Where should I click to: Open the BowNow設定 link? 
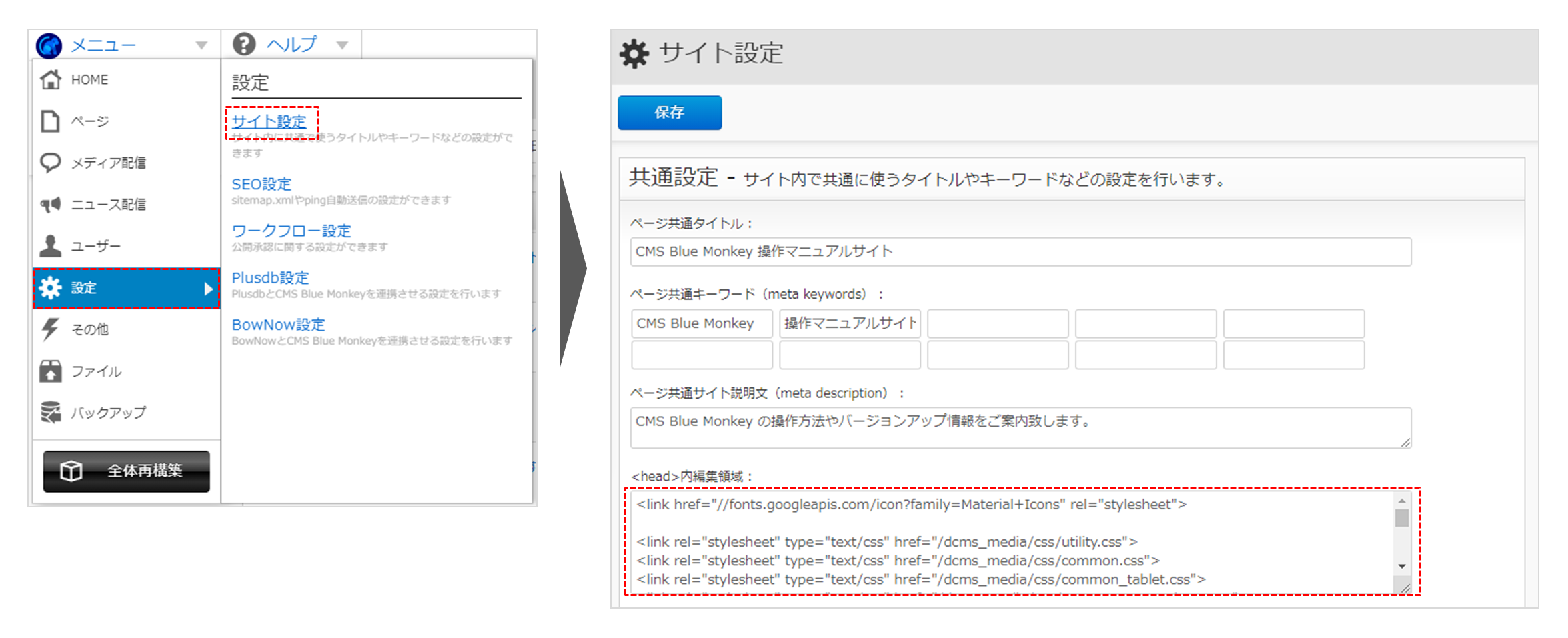278,325
